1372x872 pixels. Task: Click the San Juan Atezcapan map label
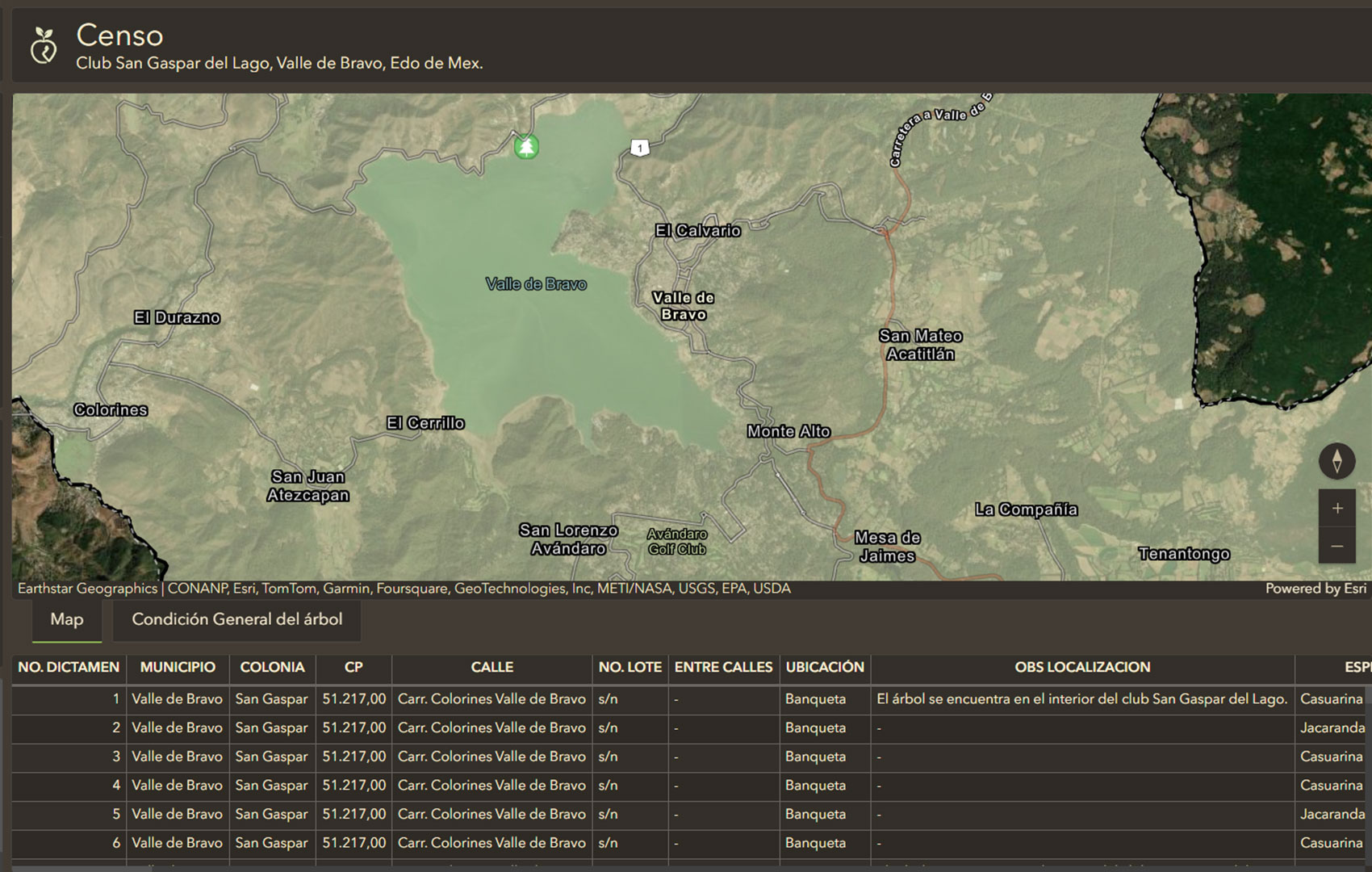(308, 486)
